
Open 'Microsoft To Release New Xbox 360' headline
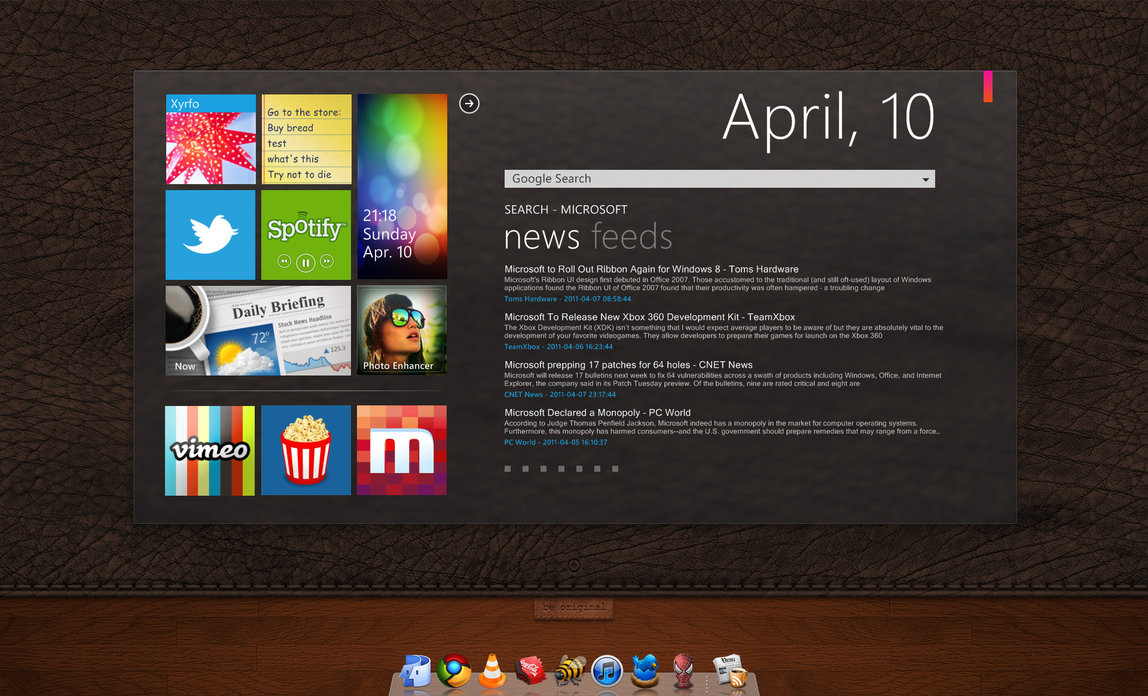tap(649, 317)
